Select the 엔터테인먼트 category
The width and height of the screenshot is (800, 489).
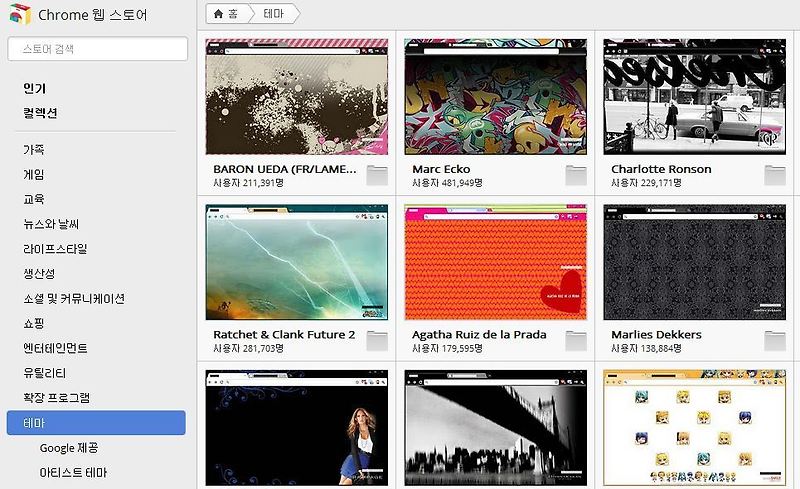(x=55, y=348)
